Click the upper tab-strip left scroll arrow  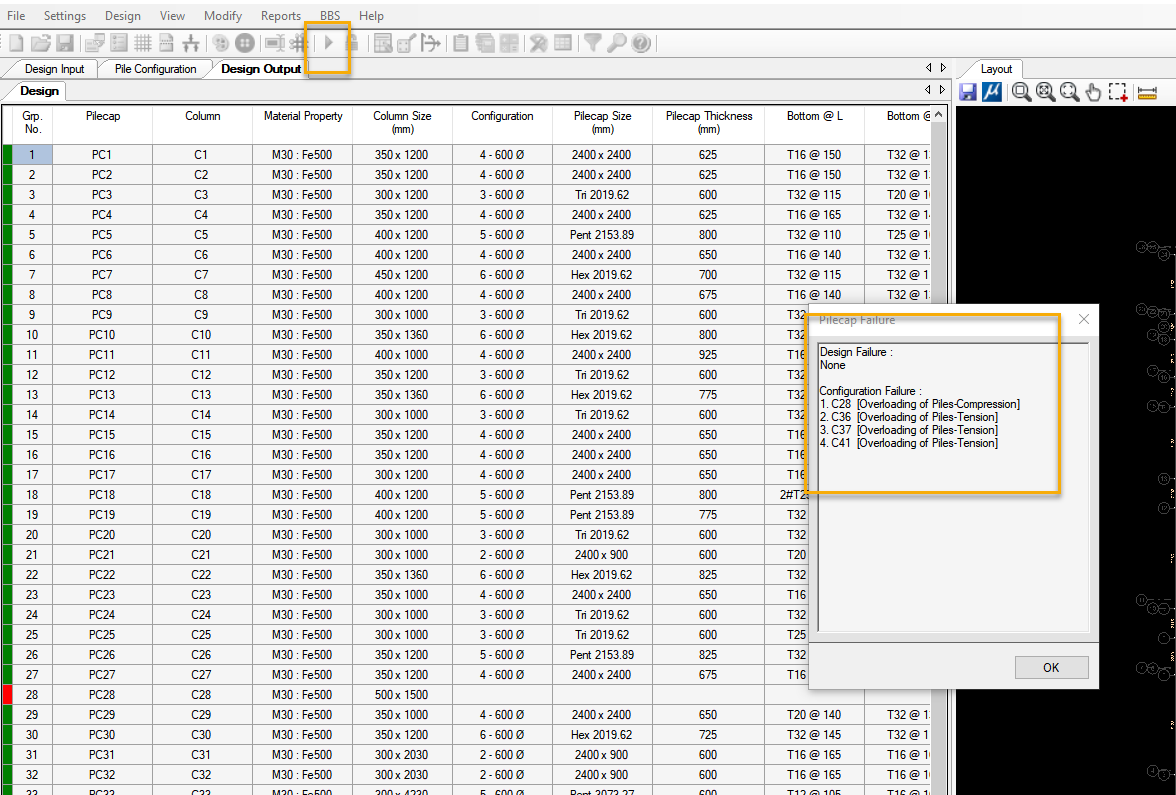928,68
